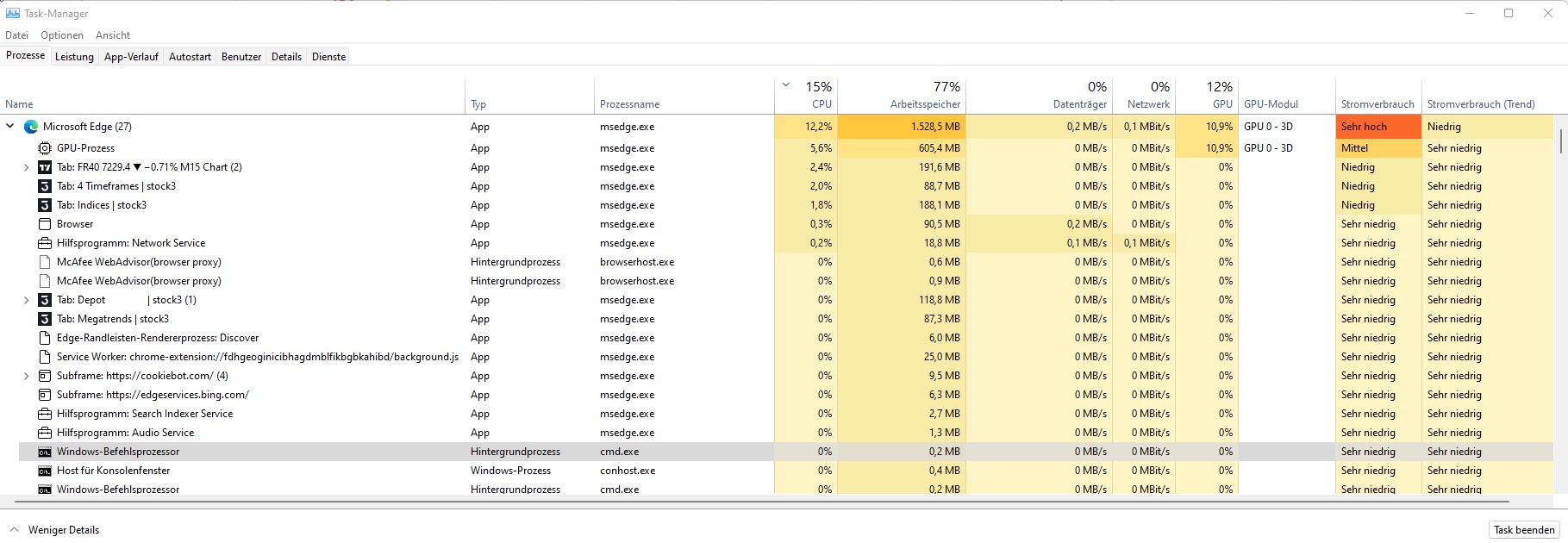Click the 'Sehr hoch' Stromverbrauch cell

point(1378,127)
